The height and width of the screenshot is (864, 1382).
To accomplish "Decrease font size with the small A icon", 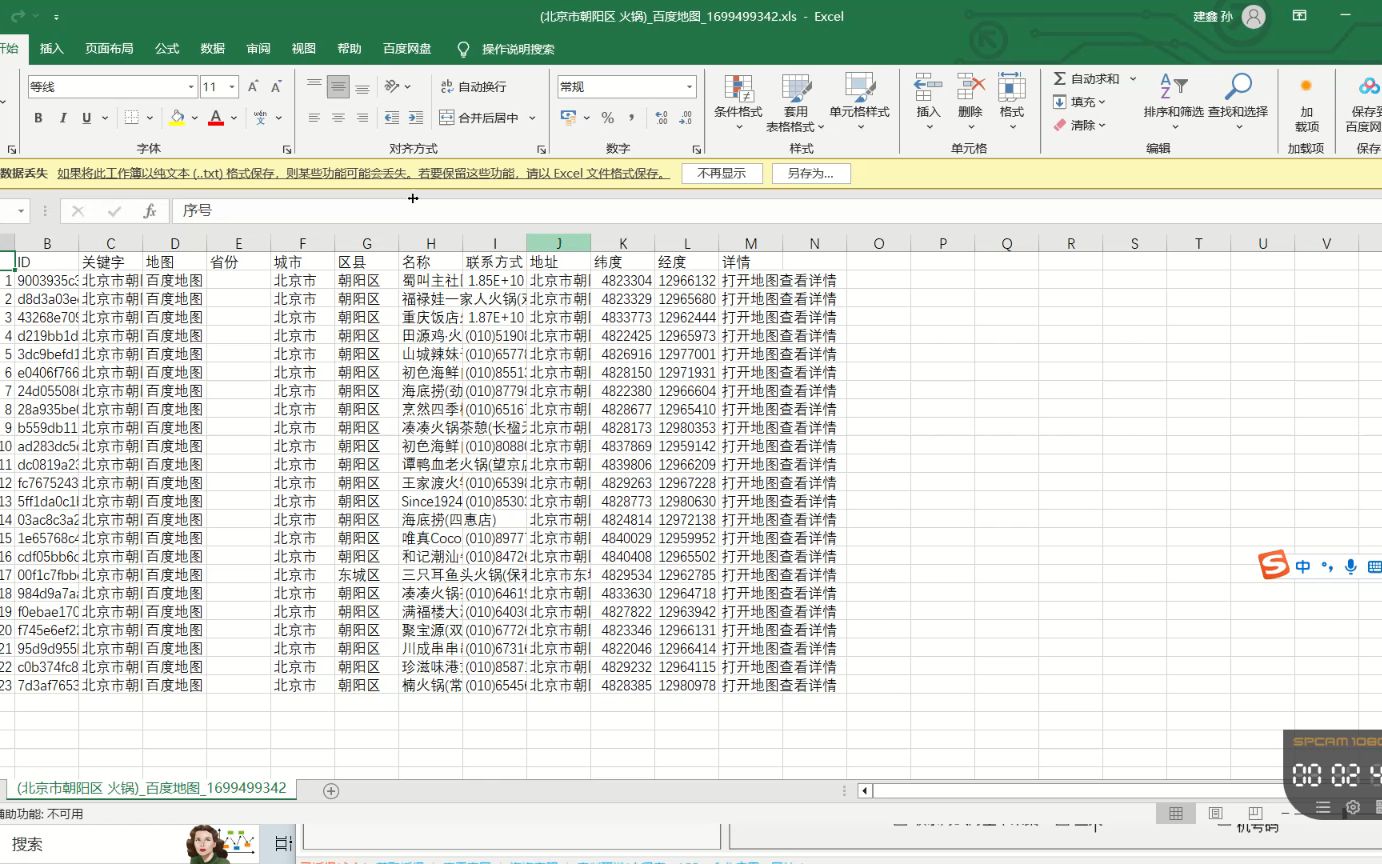I will [276, 87].
